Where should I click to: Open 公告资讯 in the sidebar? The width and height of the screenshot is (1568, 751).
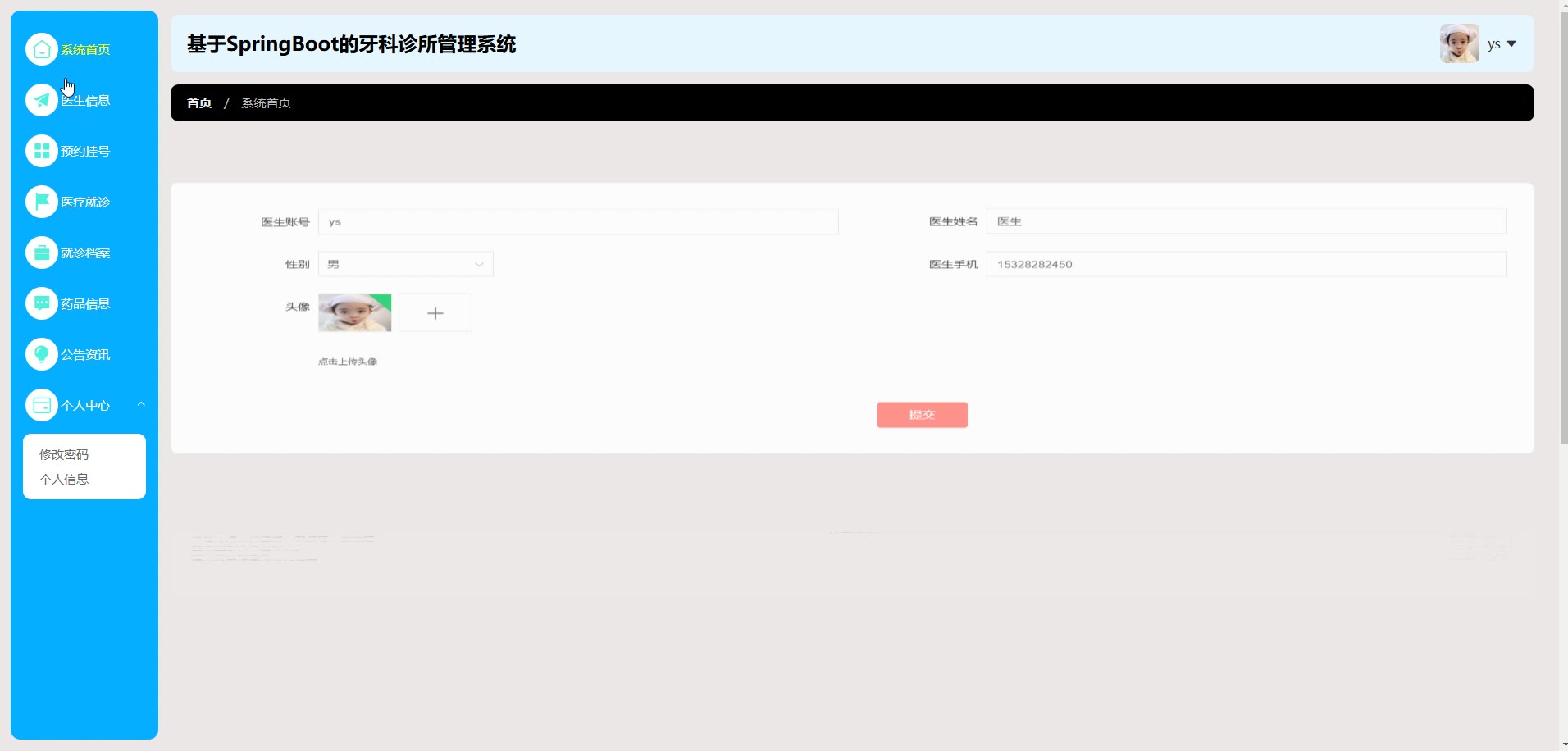point(85,355)
